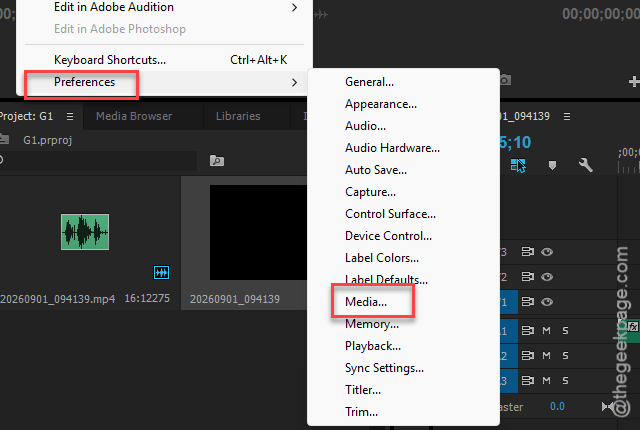Open Media preferences
640x430 pixels.
click(x=366, y=302)
